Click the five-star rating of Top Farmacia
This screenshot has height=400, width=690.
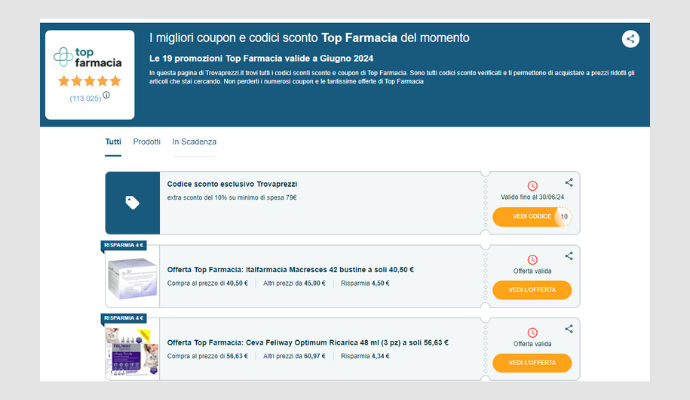tap(89, 81)
